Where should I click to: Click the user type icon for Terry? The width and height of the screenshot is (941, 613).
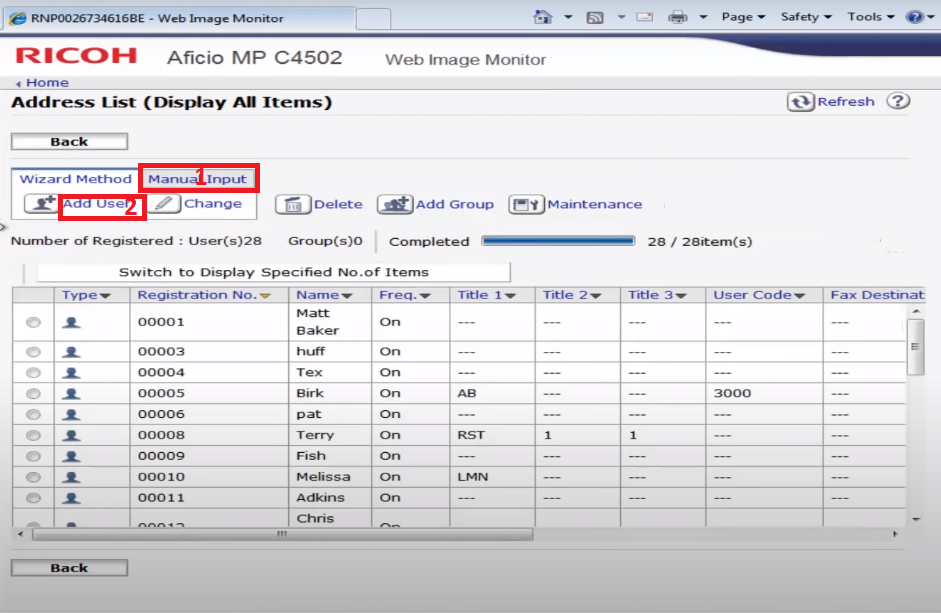(71, 435)
